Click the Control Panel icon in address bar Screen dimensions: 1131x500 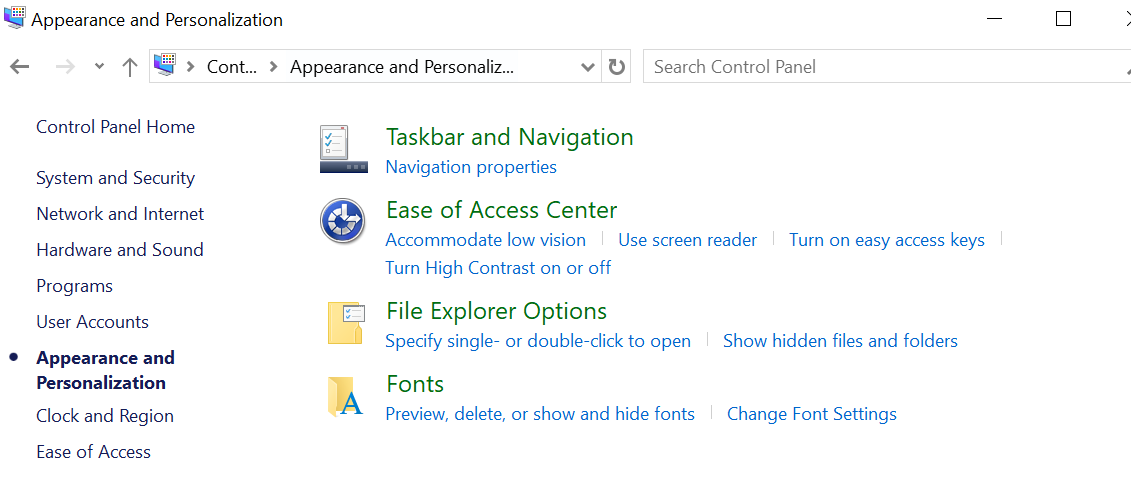click(x=166, y=66)
